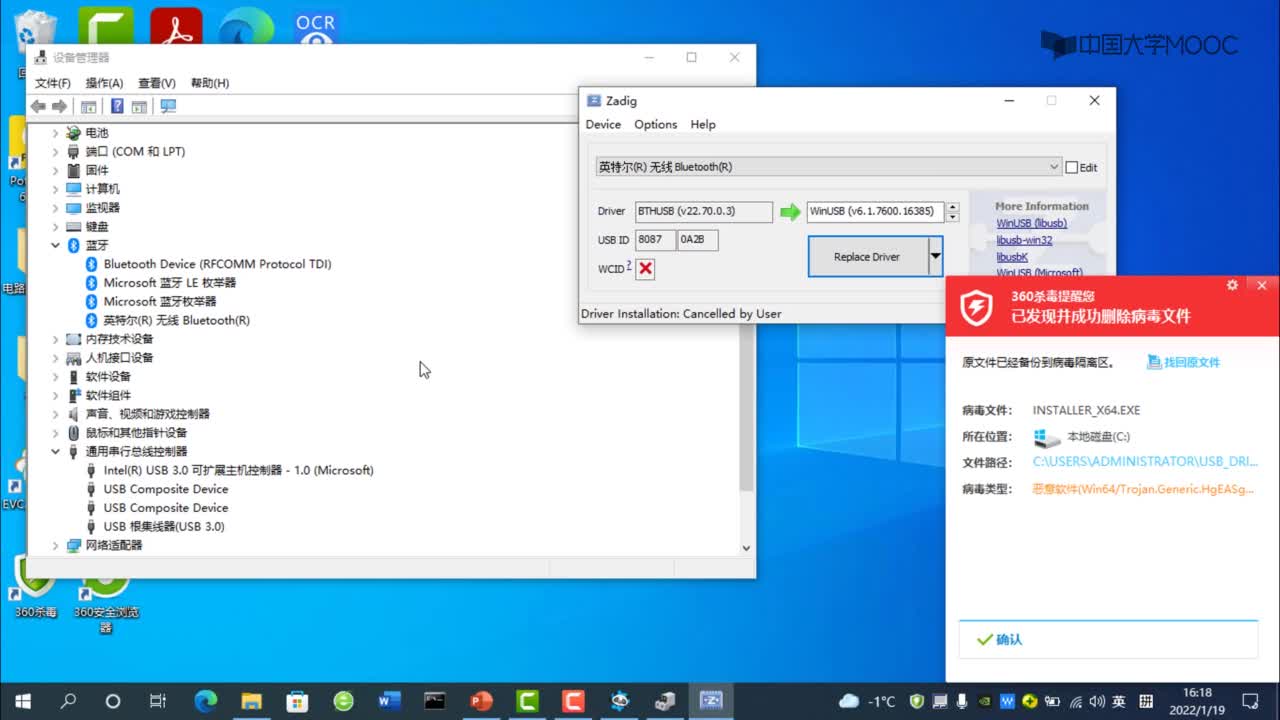Click the Microsoft Edge icon on the taskbar

(206, 700)
